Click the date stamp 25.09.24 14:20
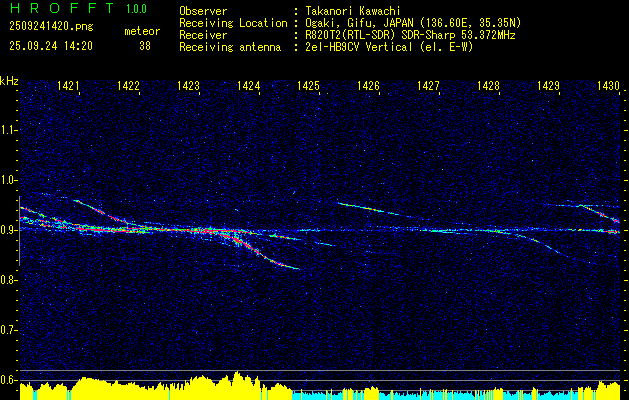The width and height of the screenshot is (629, 400). [x=51, y=46]
